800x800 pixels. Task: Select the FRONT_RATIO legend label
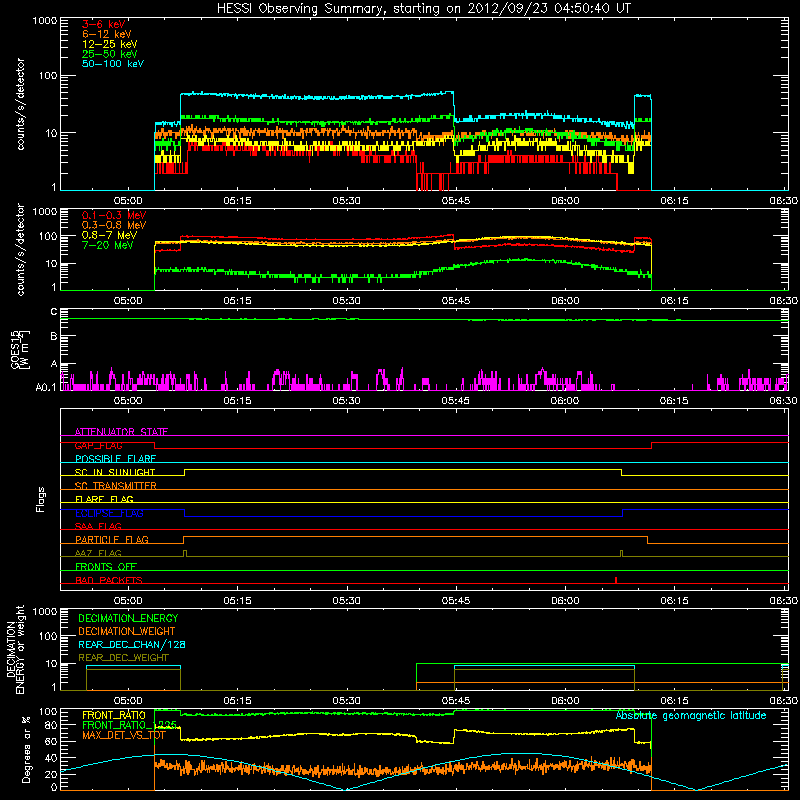(x=114, y=715)
